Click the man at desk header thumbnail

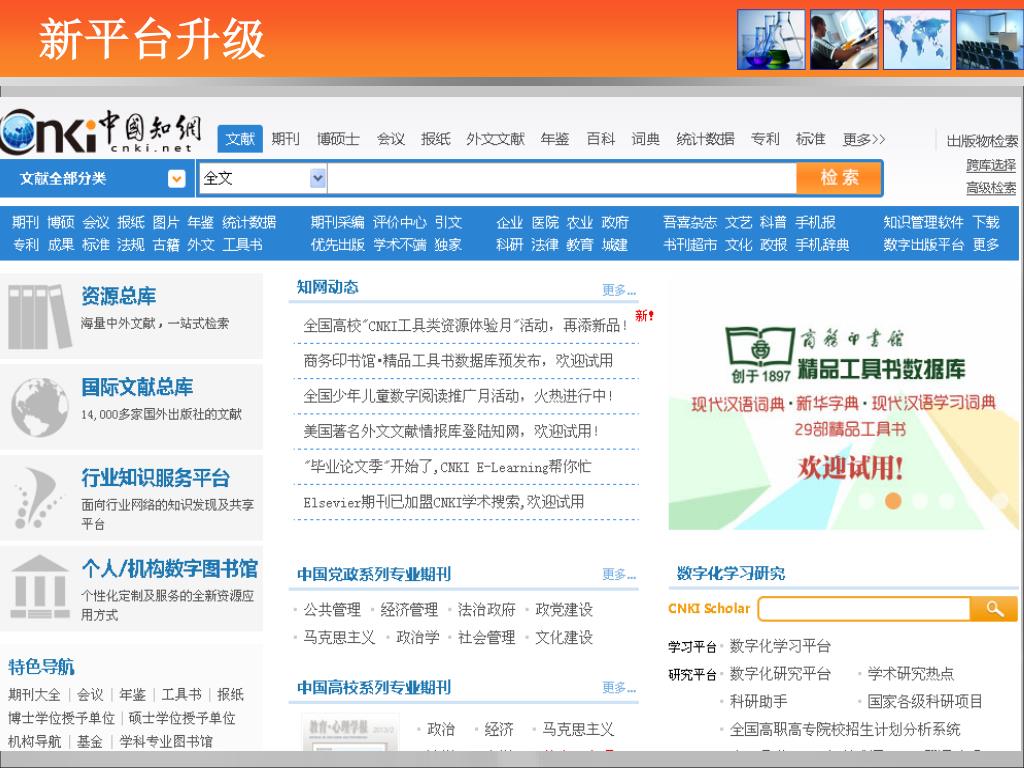(844, 39)
